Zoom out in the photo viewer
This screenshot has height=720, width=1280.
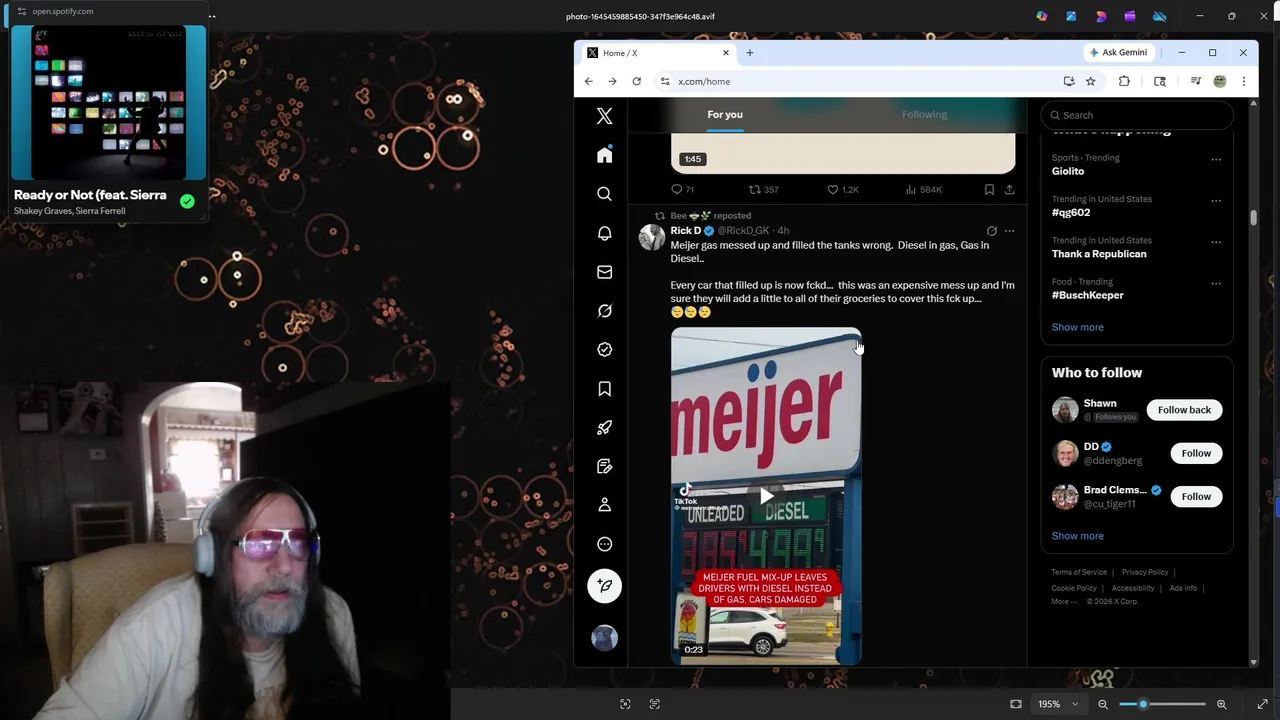(1103, 704)
